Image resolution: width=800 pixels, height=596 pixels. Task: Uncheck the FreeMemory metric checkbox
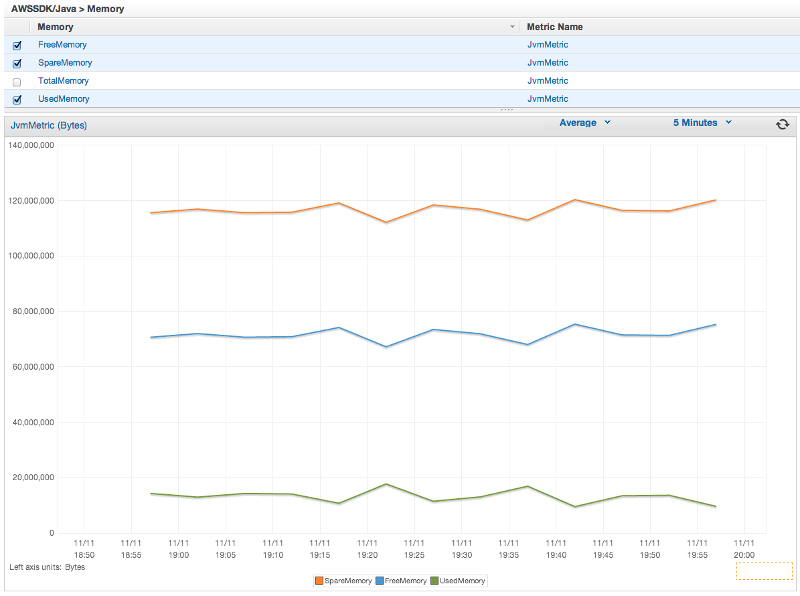[17, 45]
